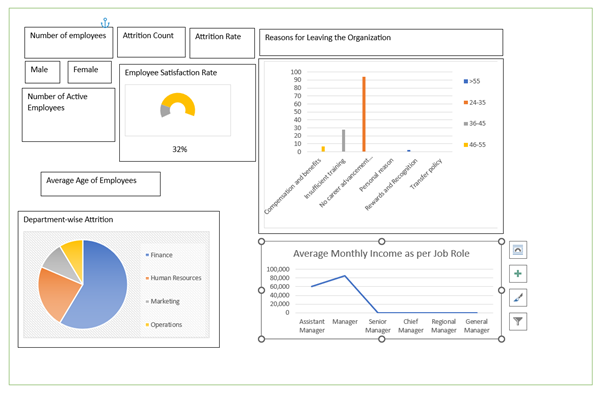The height and width of the screenshot is (394, 602).
Task: Click the anchor icon above employees box
Action: pos(105,23)
